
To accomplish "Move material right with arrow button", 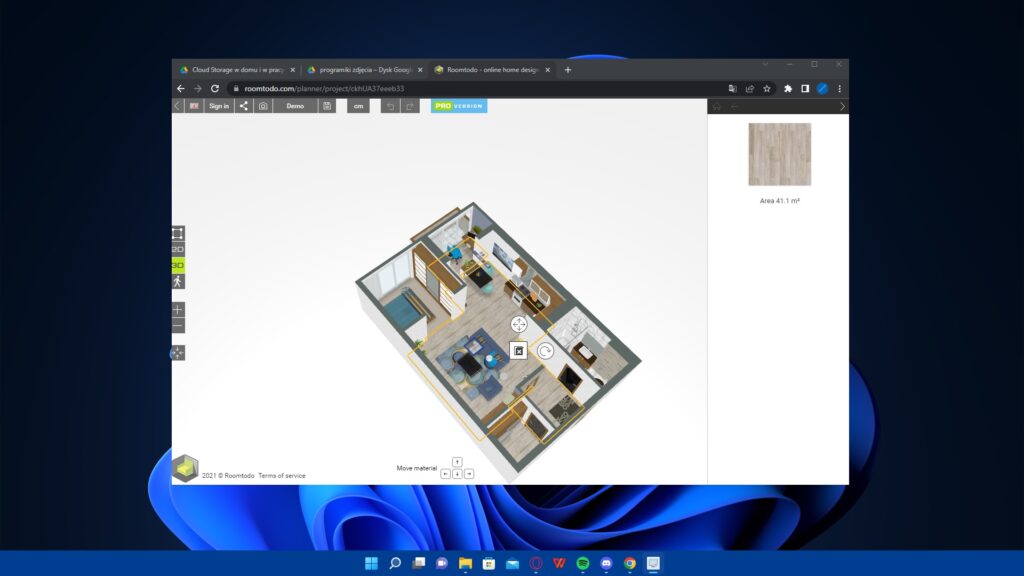I will [469, 473].
